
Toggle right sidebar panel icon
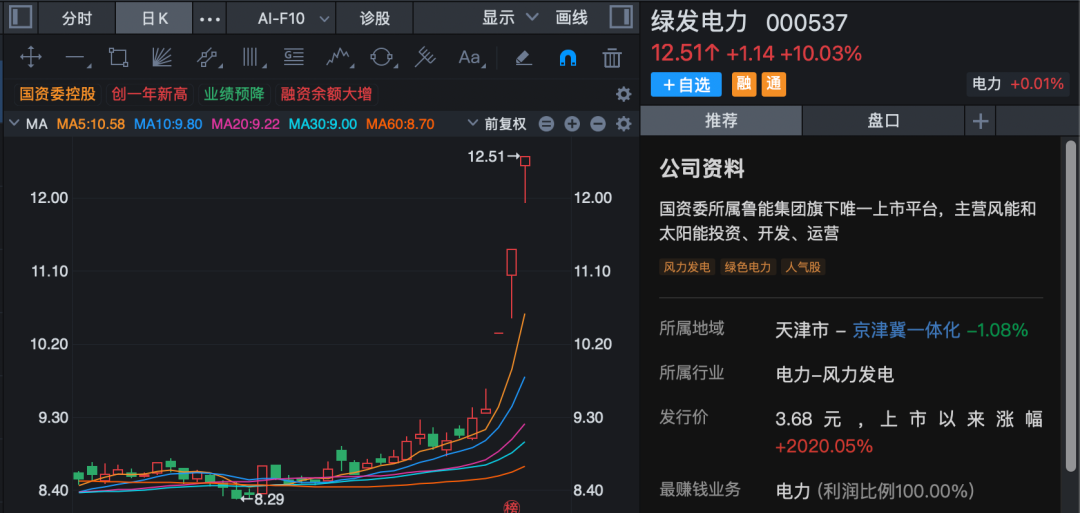click(x=621, y=17)
